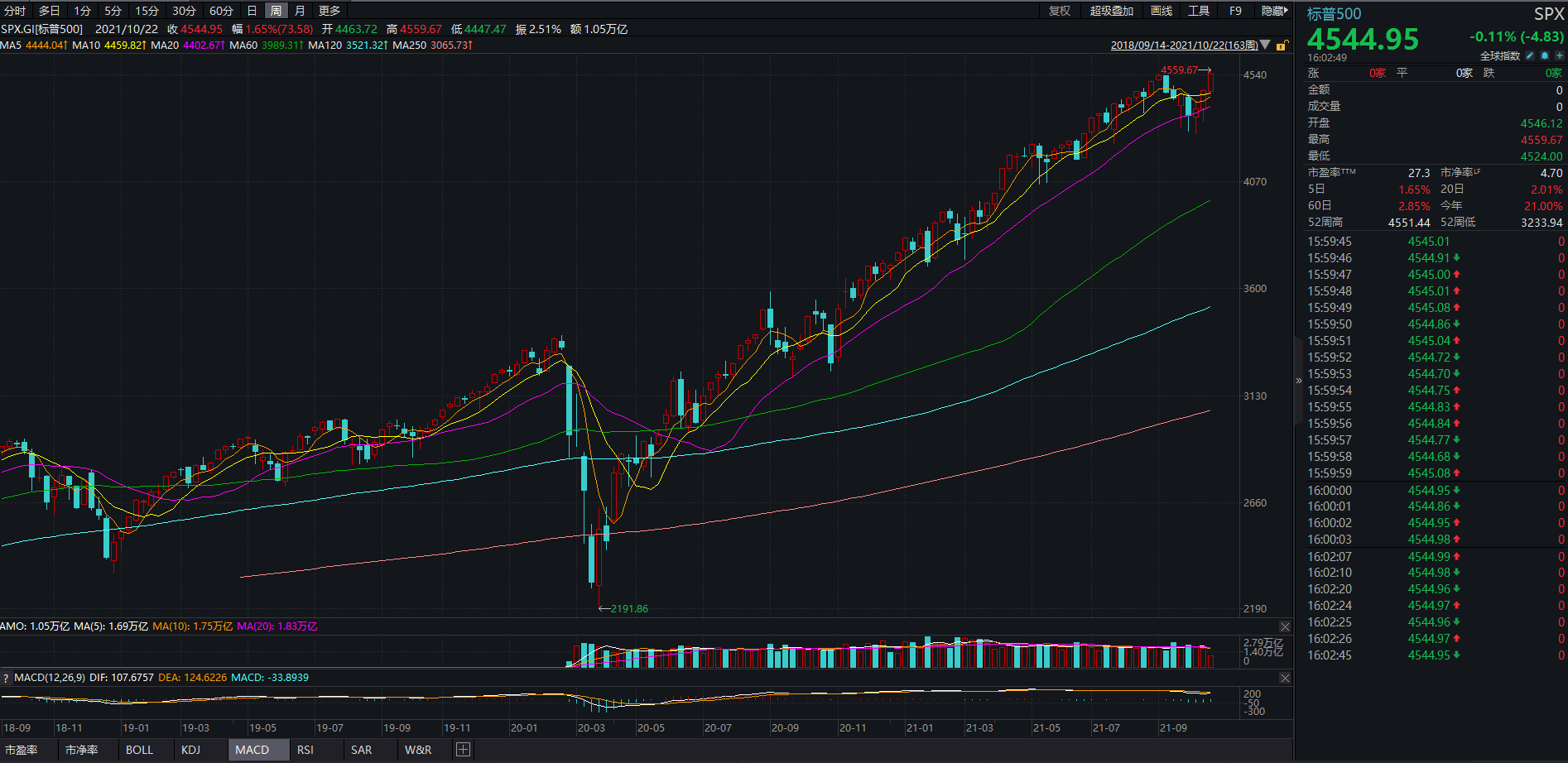Select the RSI indicator tab
1568x763 pixels.
(x=305, y=750)
